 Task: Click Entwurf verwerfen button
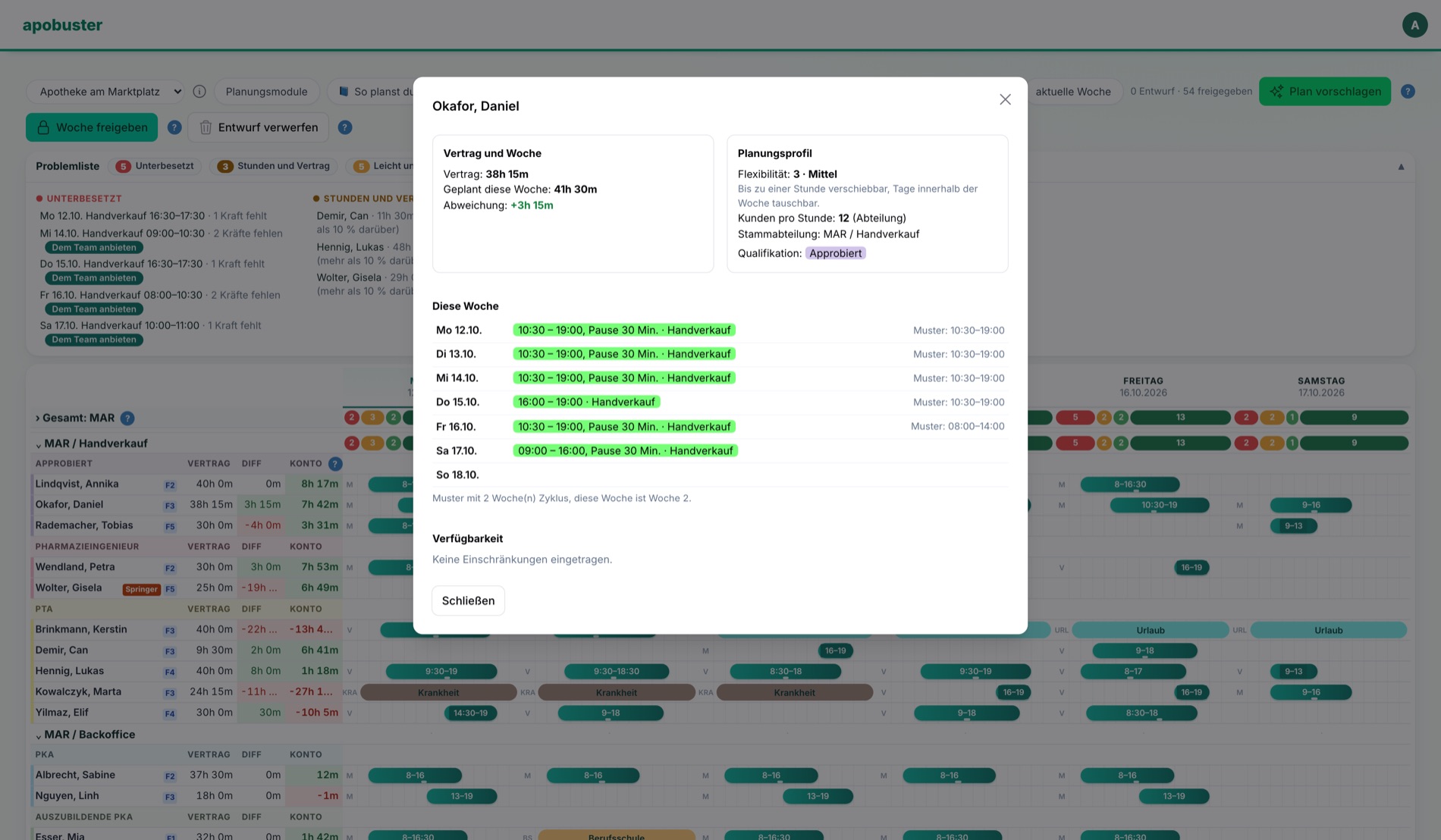(x=259, y=127)
